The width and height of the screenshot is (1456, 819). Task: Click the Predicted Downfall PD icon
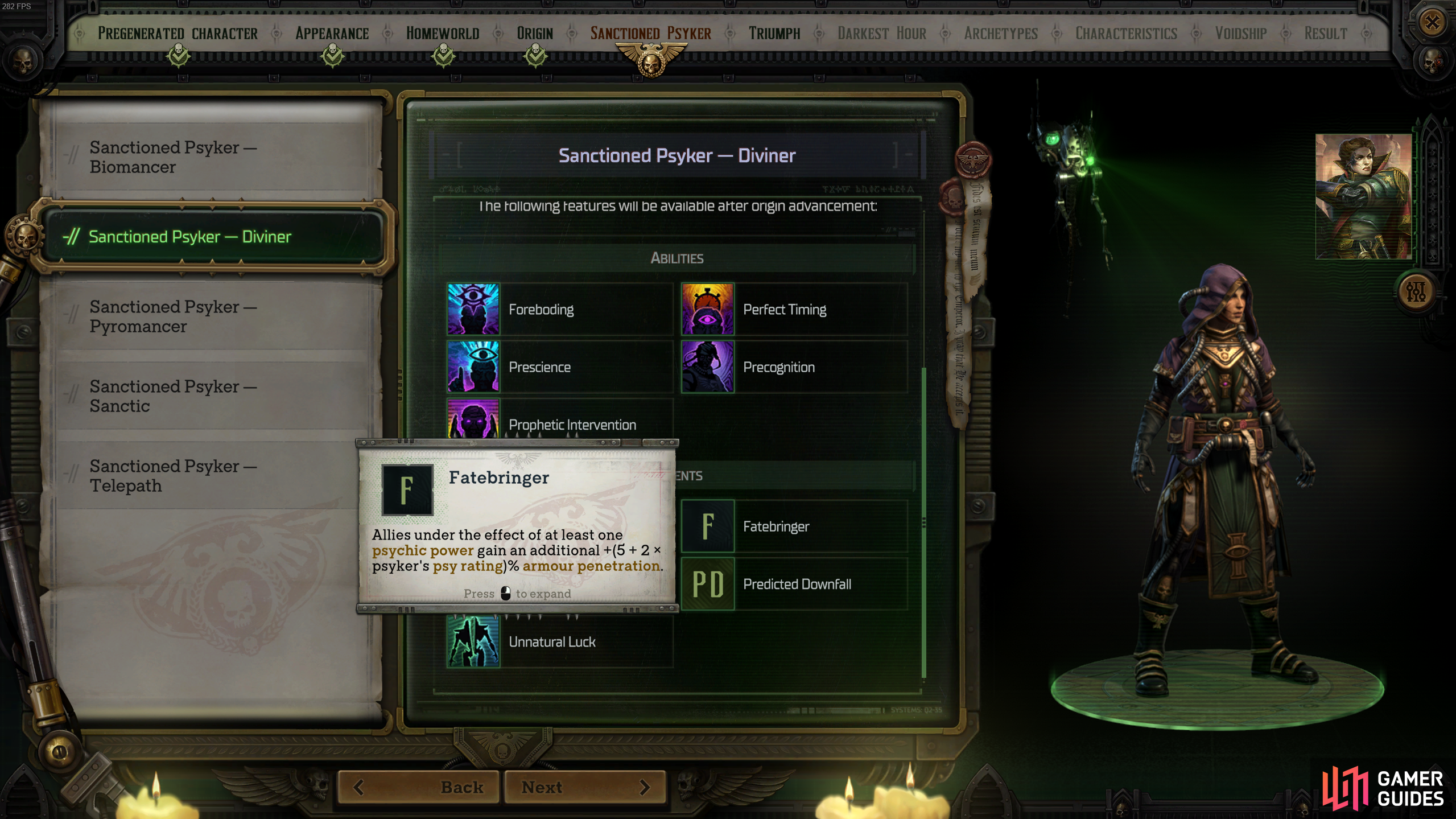pos(707,584)
